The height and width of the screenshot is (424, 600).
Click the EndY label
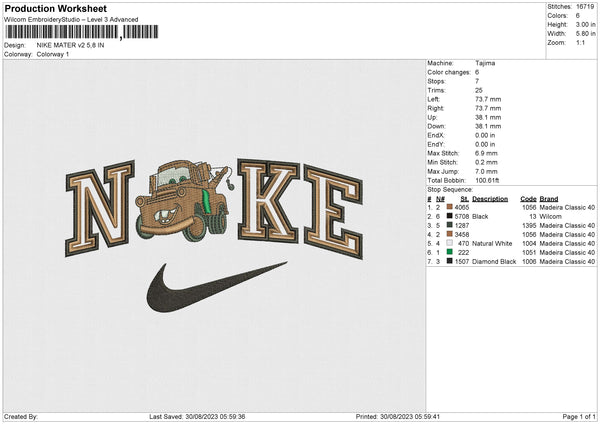[436, 144]
